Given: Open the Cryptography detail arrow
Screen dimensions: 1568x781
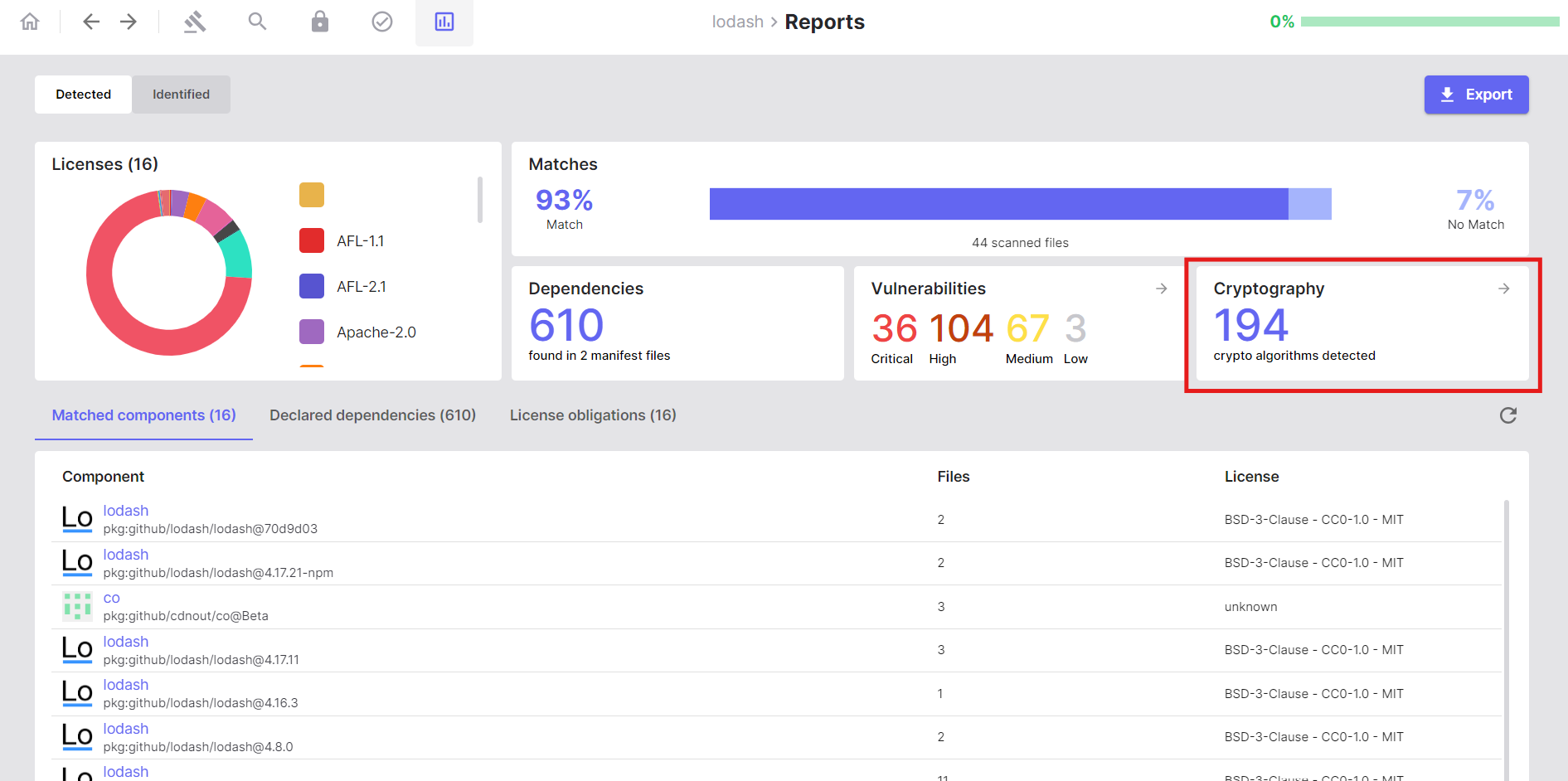Looking at the screenshot, I should tap(1503, 289).
